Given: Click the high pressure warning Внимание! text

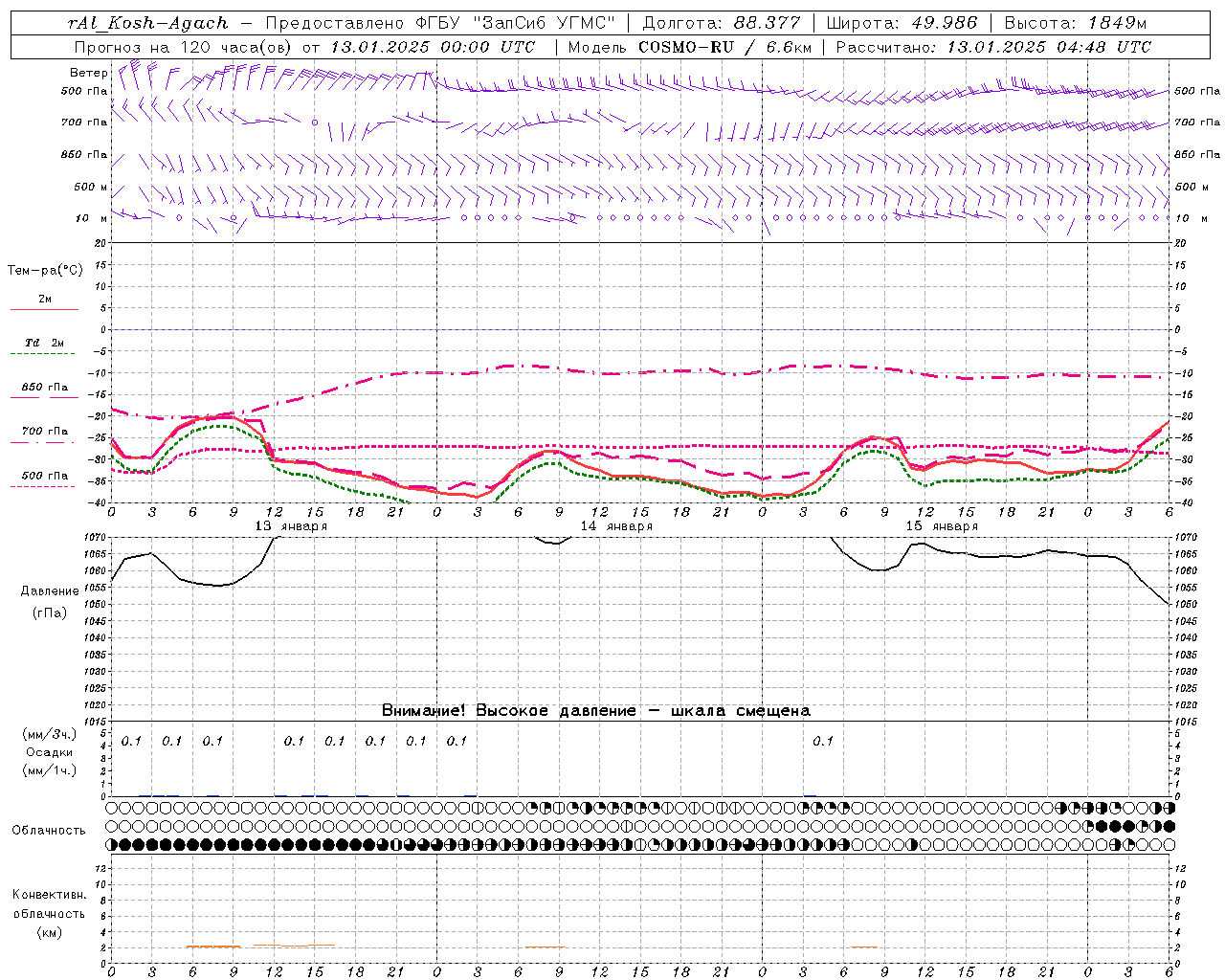Looking at the screenshot, I should [595, 711].
